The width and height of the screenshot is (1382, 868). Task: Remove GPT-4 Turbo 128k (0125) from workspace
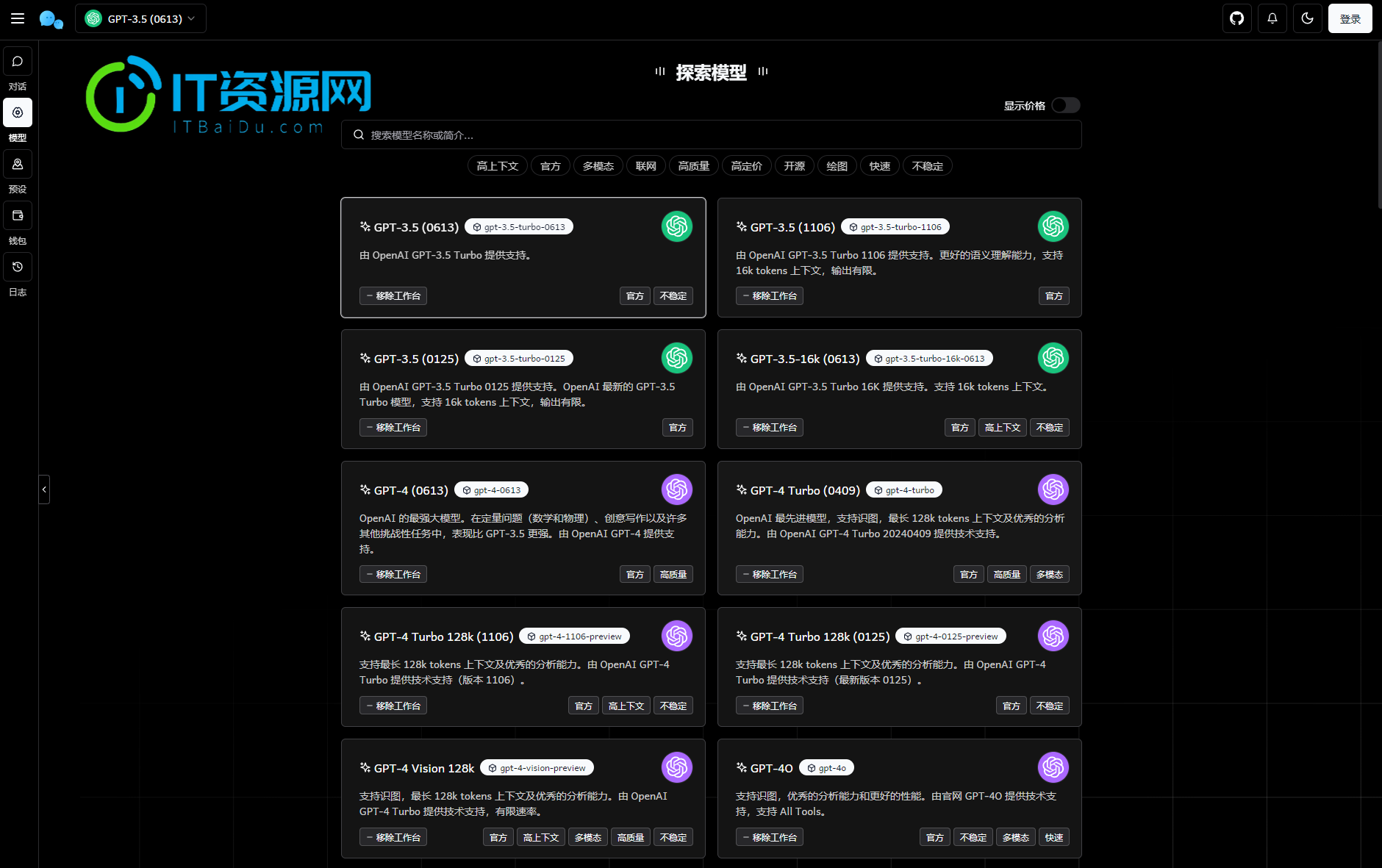770,706
